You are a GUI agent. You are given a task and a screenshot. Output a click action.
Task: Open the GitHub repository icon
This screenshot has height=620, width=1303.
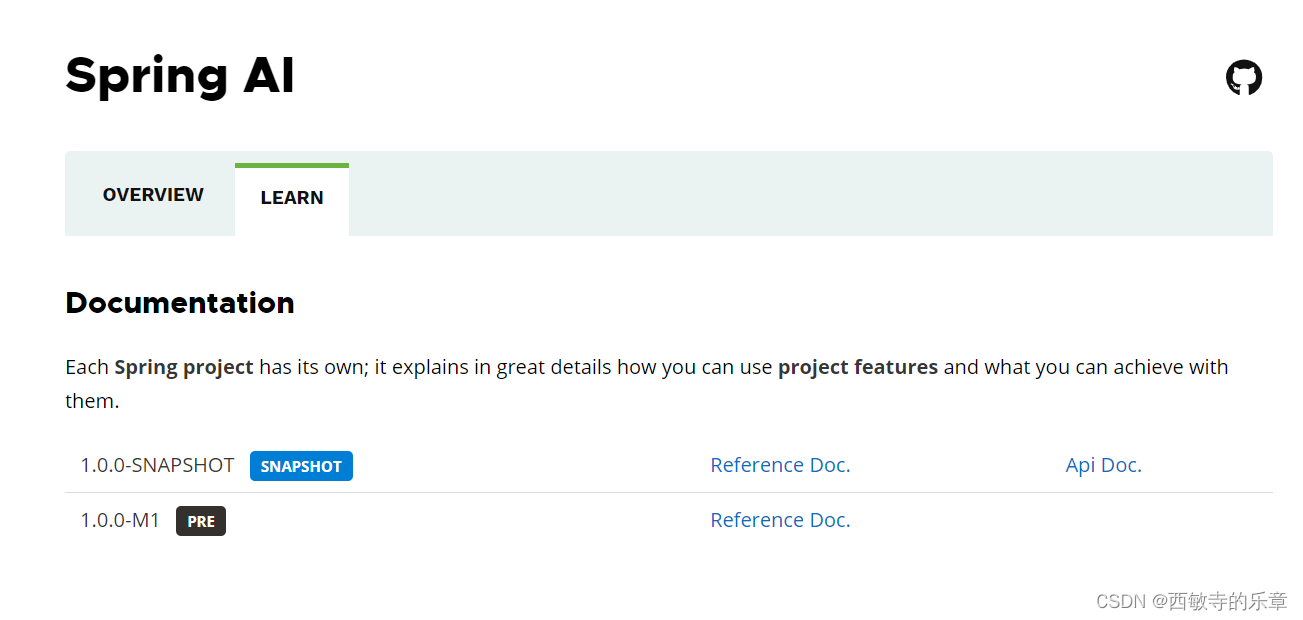(x=1244, y=77)
